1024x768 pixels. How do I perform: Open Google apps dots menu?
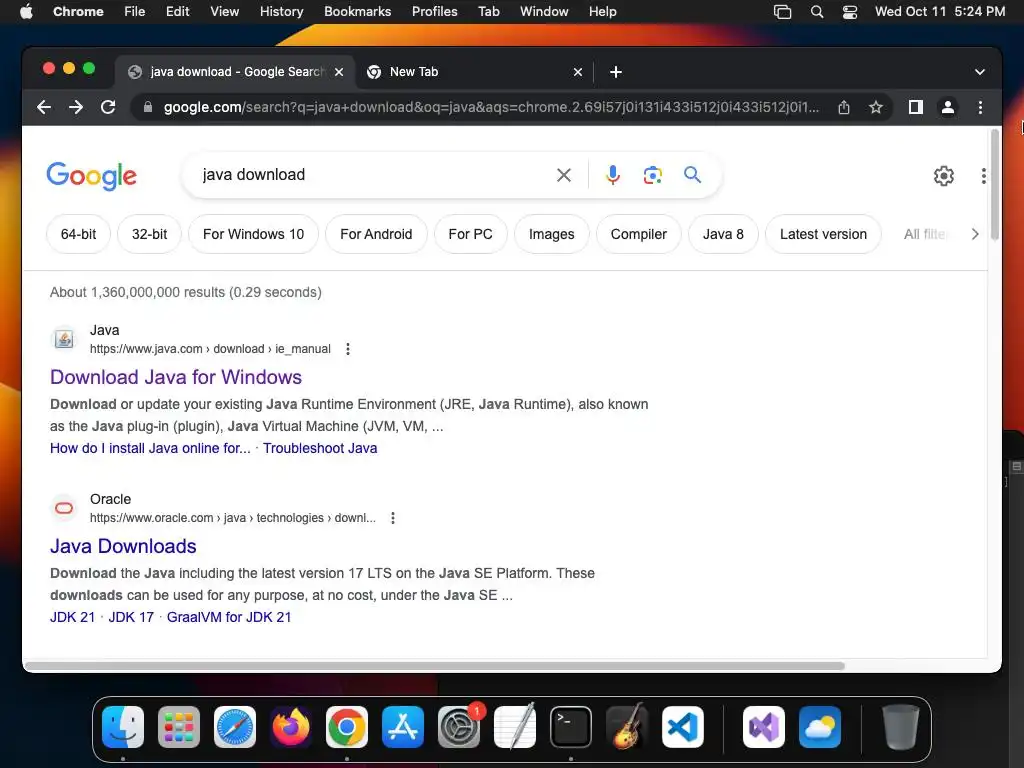(x=984, y=176)
